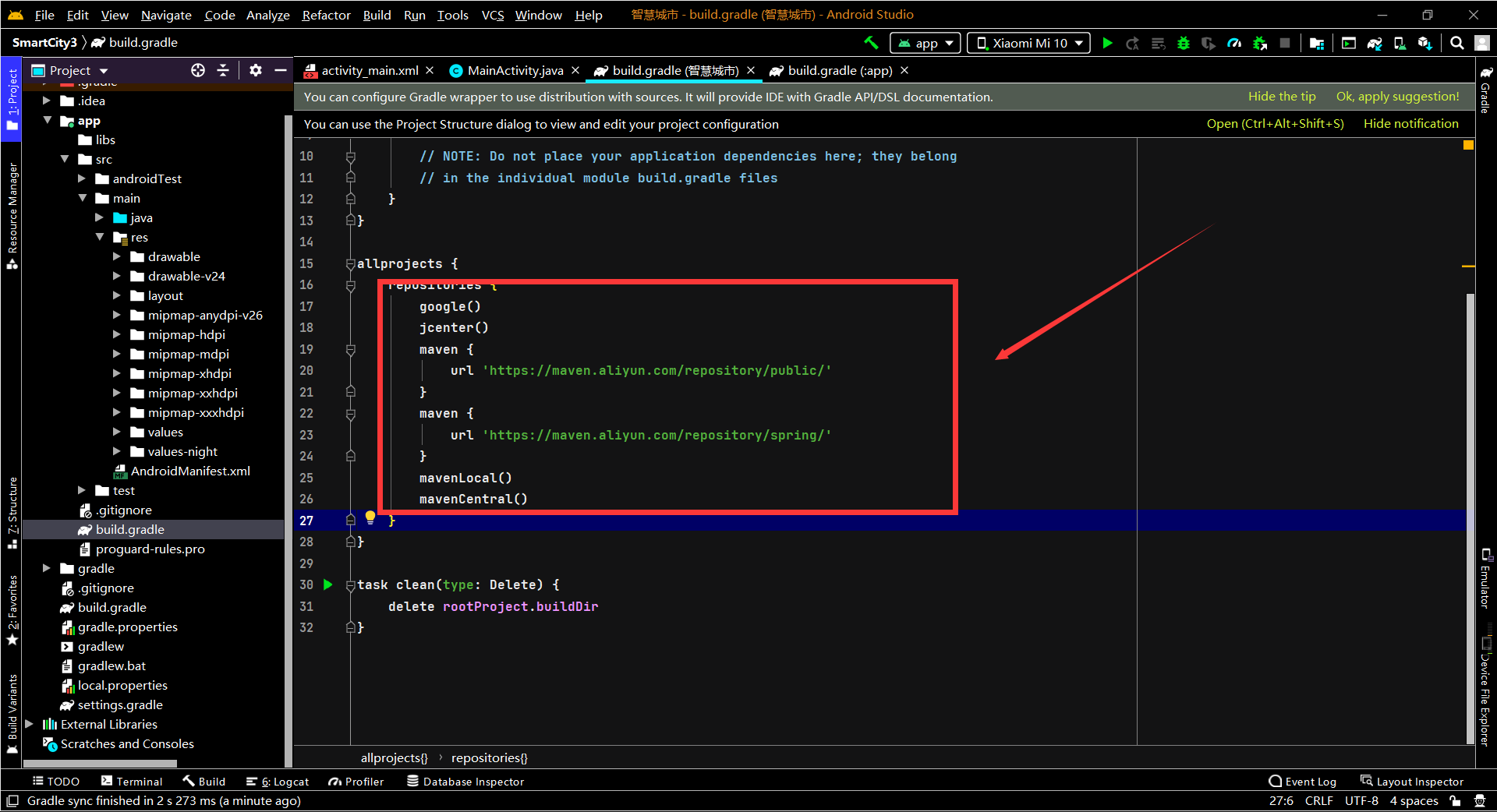The image size is (1497, 812).
Task: Click the Search Everywhere magnifier icon
Action: coord(1456,43)
